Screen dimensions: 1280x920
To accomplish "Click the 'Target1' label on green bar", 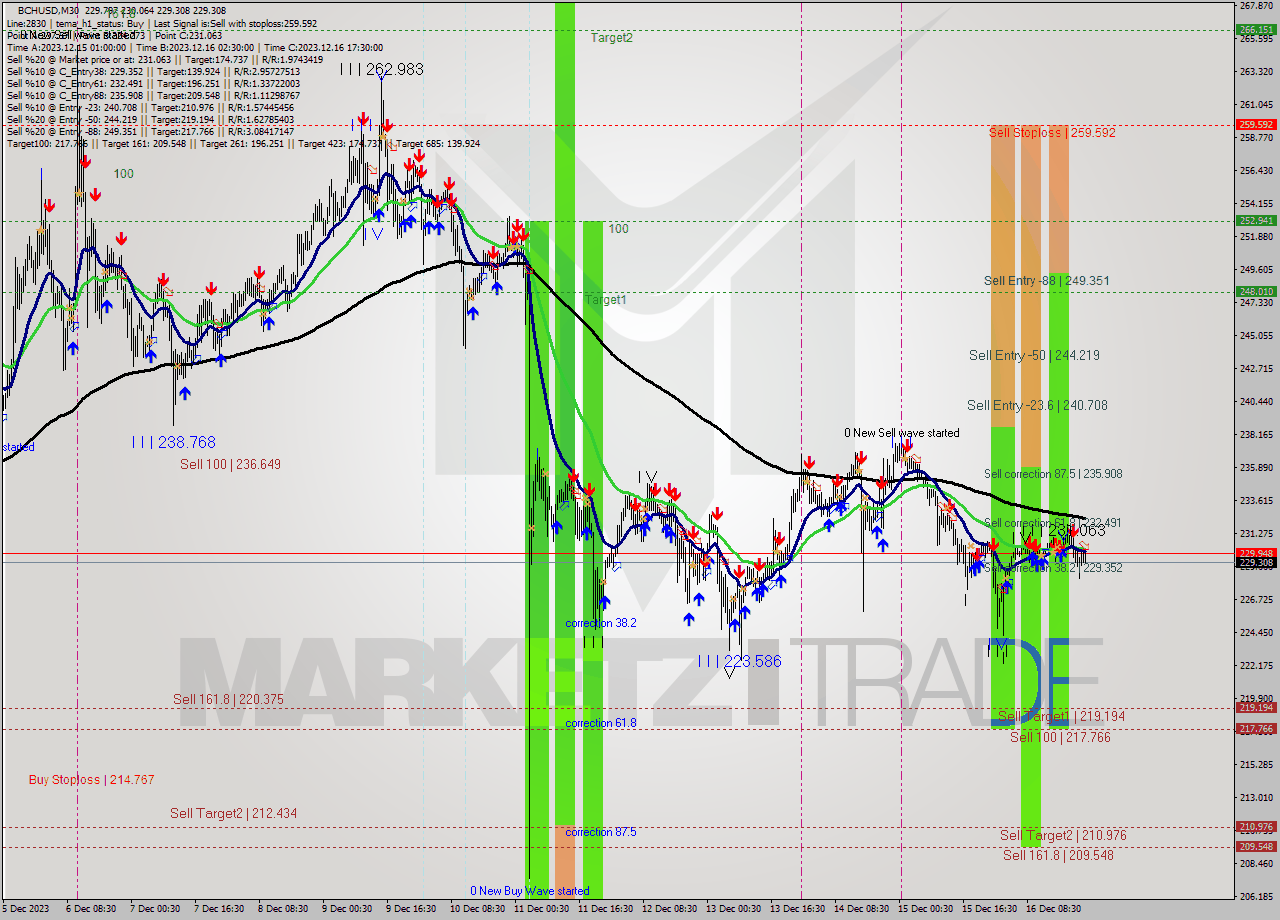I will coord(606,300).
